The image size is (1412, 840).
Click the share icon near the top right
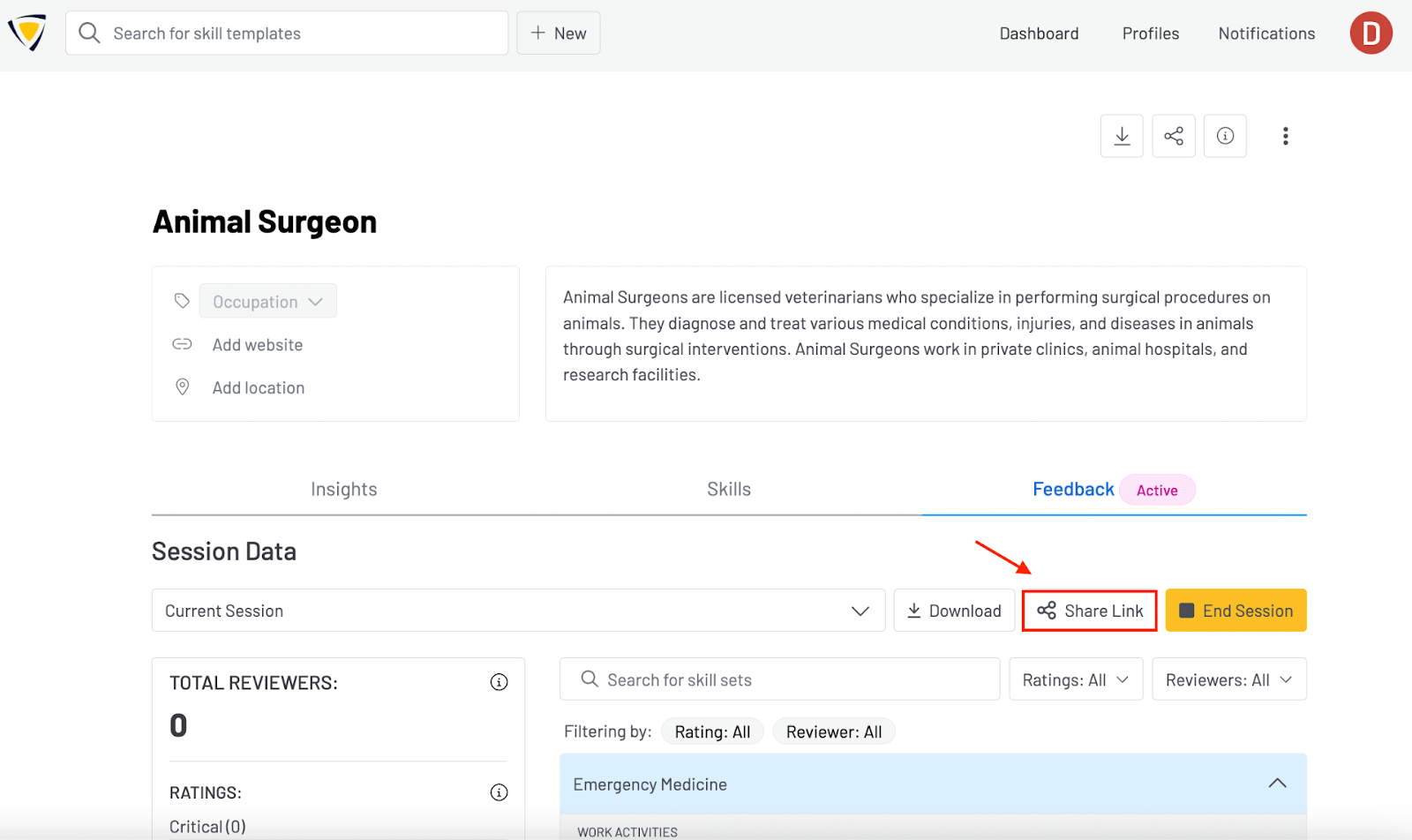(1173, 135)
